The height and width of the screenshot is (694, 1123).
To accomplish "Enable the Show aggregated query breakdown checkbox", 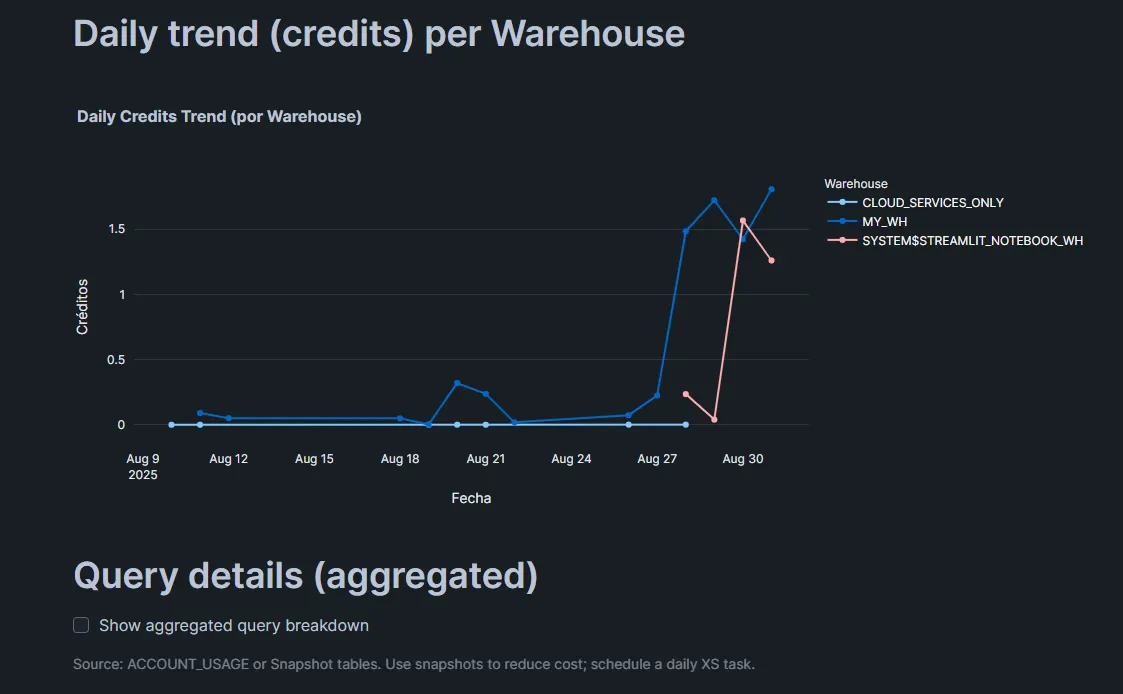I will point(80,625).
